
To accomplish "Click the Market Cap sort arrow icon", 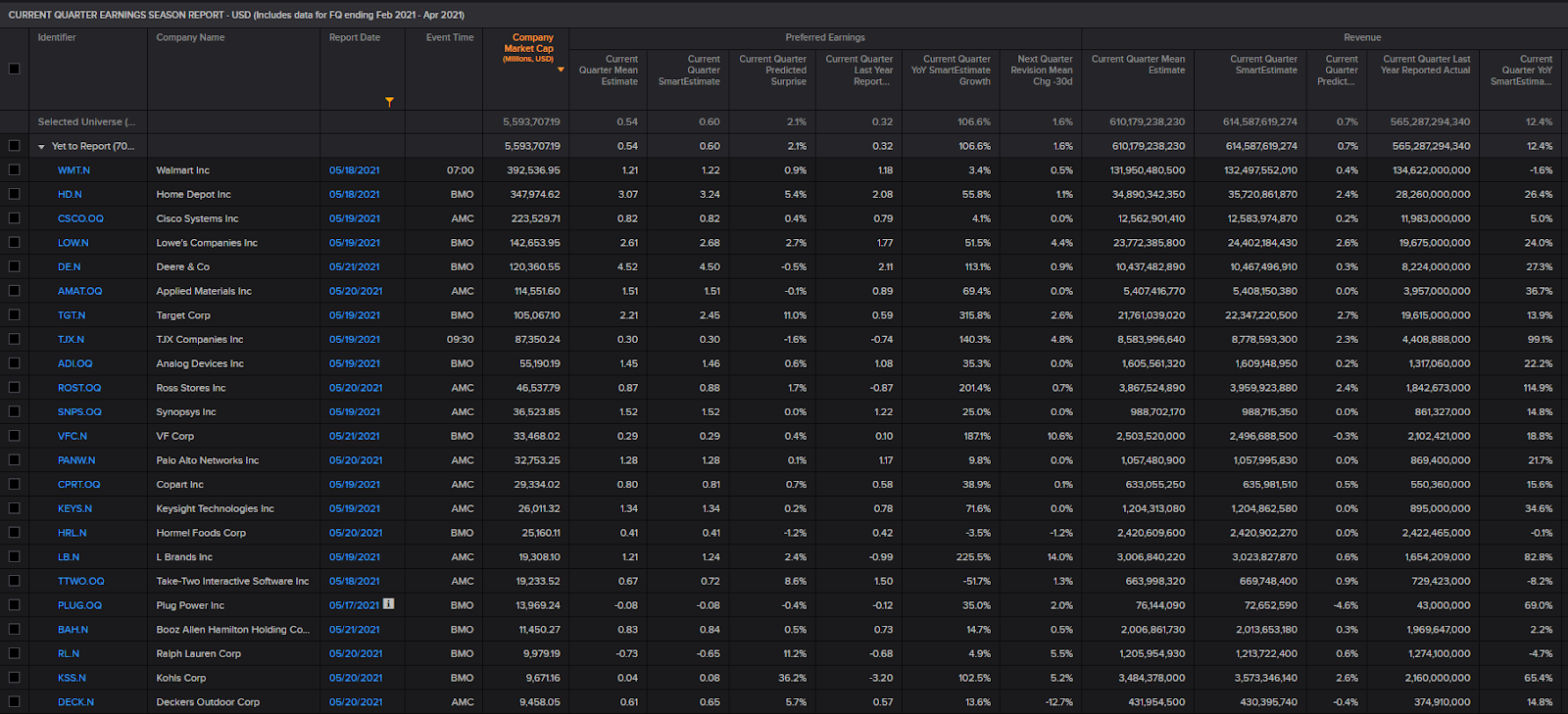I will point(561,70).
